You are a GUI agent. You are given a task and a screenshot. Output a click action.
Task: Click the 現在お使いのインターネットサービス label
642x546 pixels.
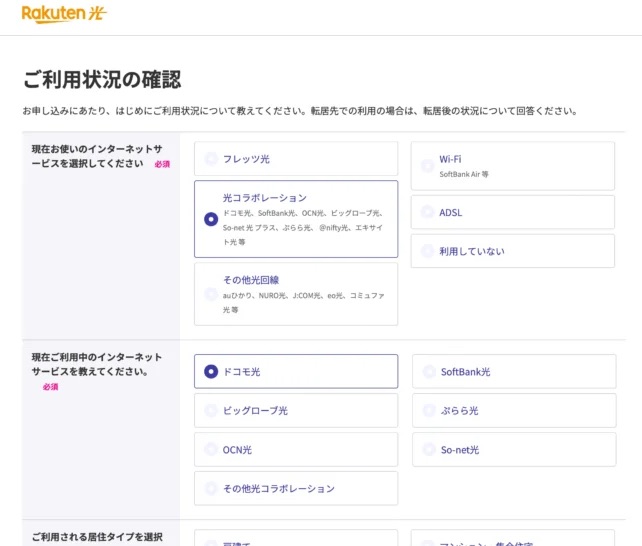97,156
